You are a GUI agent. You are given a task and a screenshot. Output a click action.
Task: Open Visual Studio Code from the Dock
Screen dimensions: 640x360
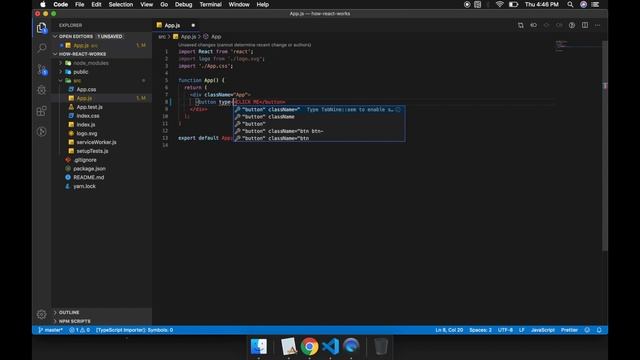tap(331, 347)
